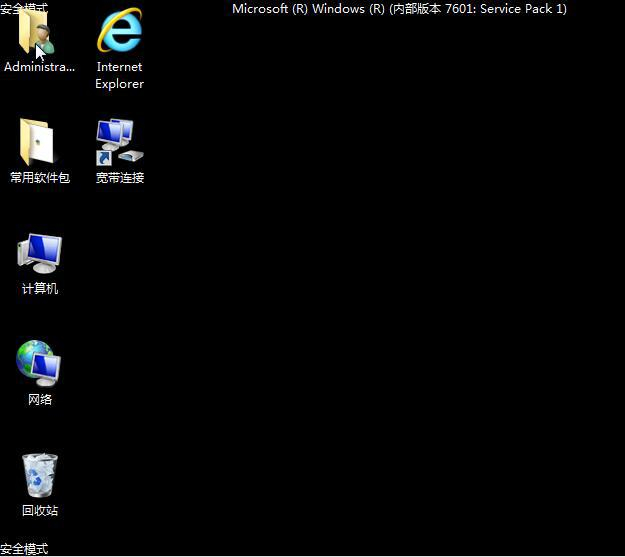Click the 回收站 text label

coord(40,511)
